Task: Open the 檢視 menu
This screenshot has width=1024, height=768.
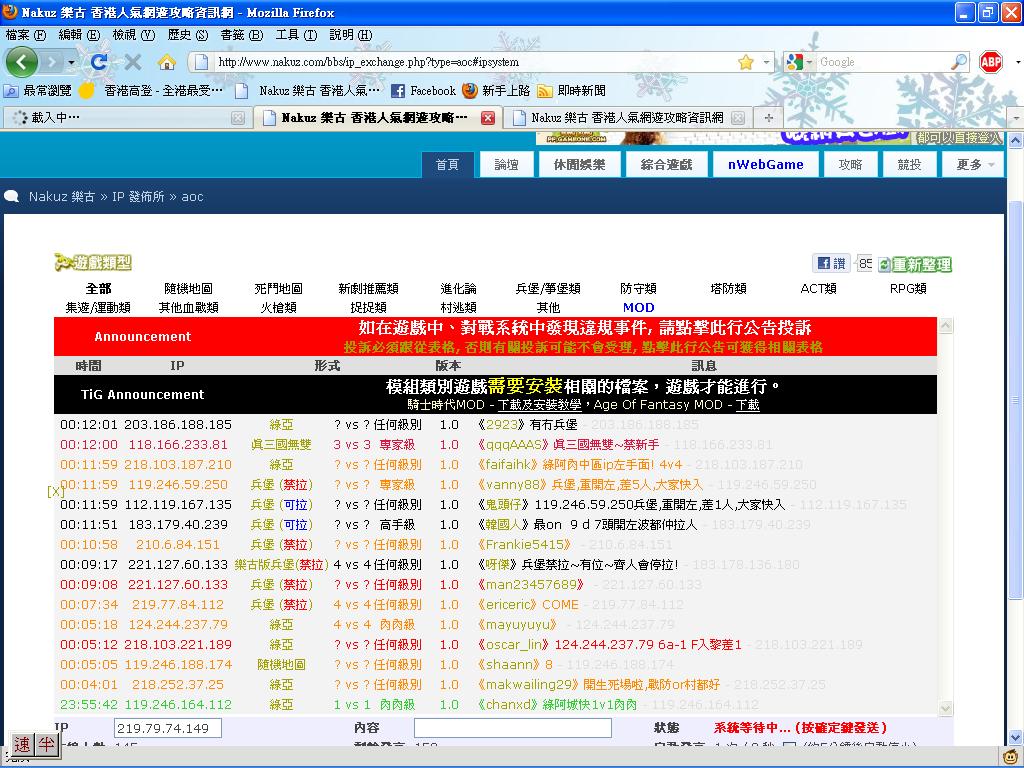Action: pyautogui.click(x=133, y=35)
